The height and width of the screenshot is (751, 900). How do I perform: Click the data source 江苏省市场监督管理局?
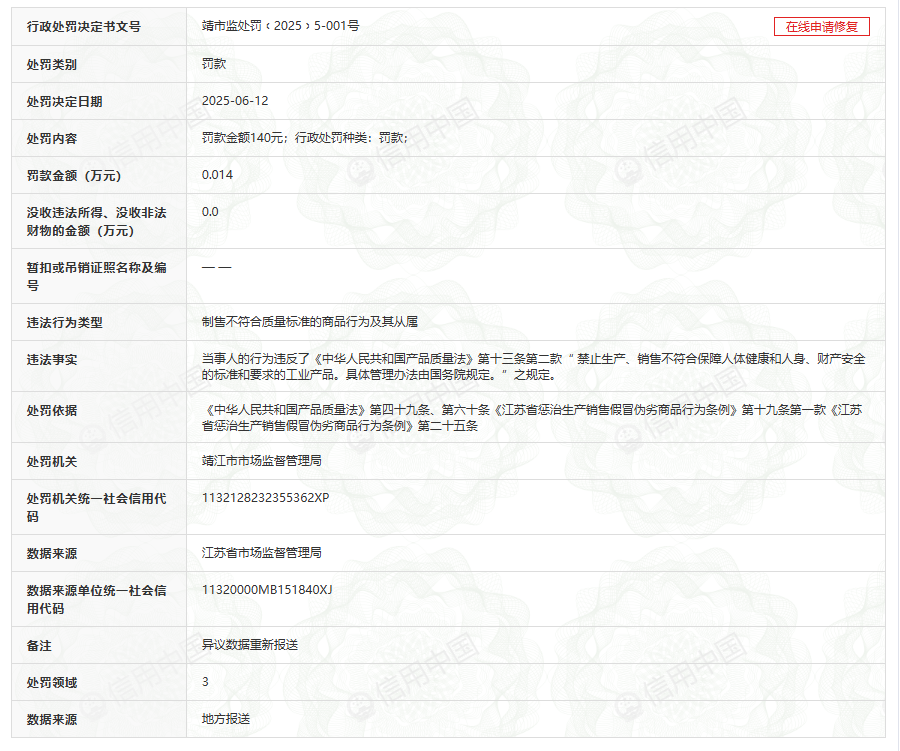(x=262, y=552)
